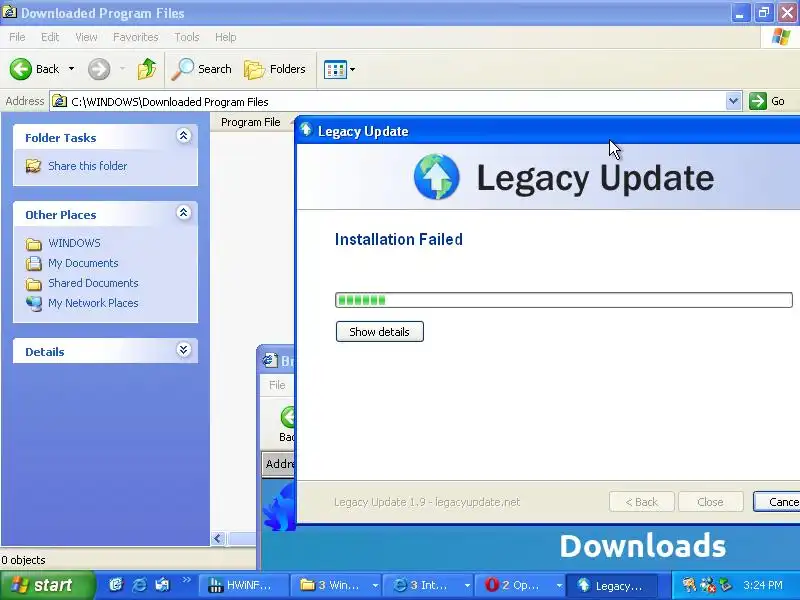Click the Back button in background browser window
This screenshot has width=800, height=600.
[287, 423]
